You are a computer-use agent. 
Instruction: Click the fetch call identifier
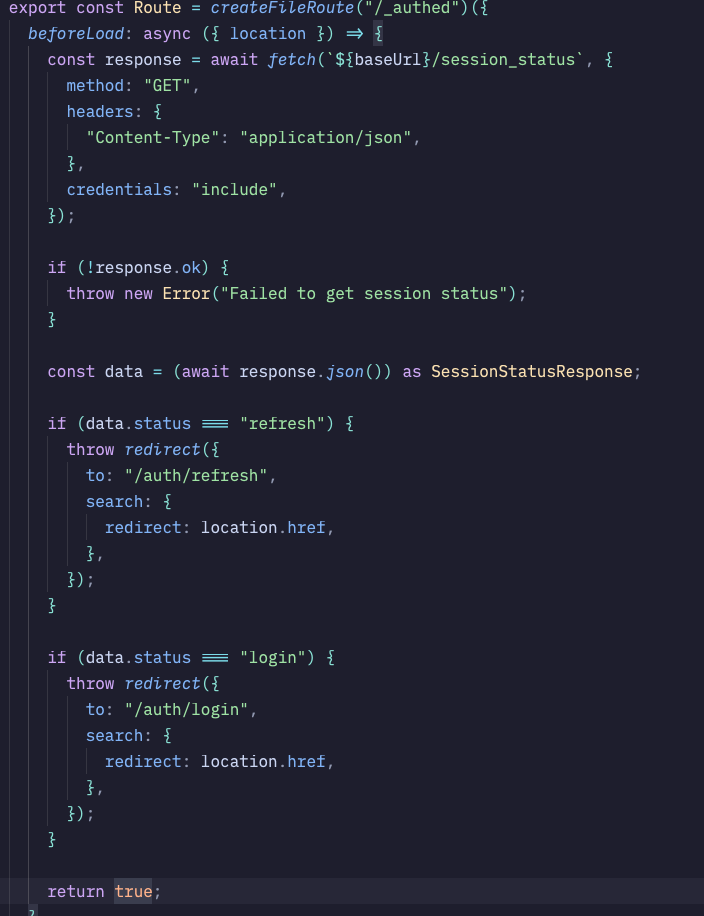coord(292,60)
